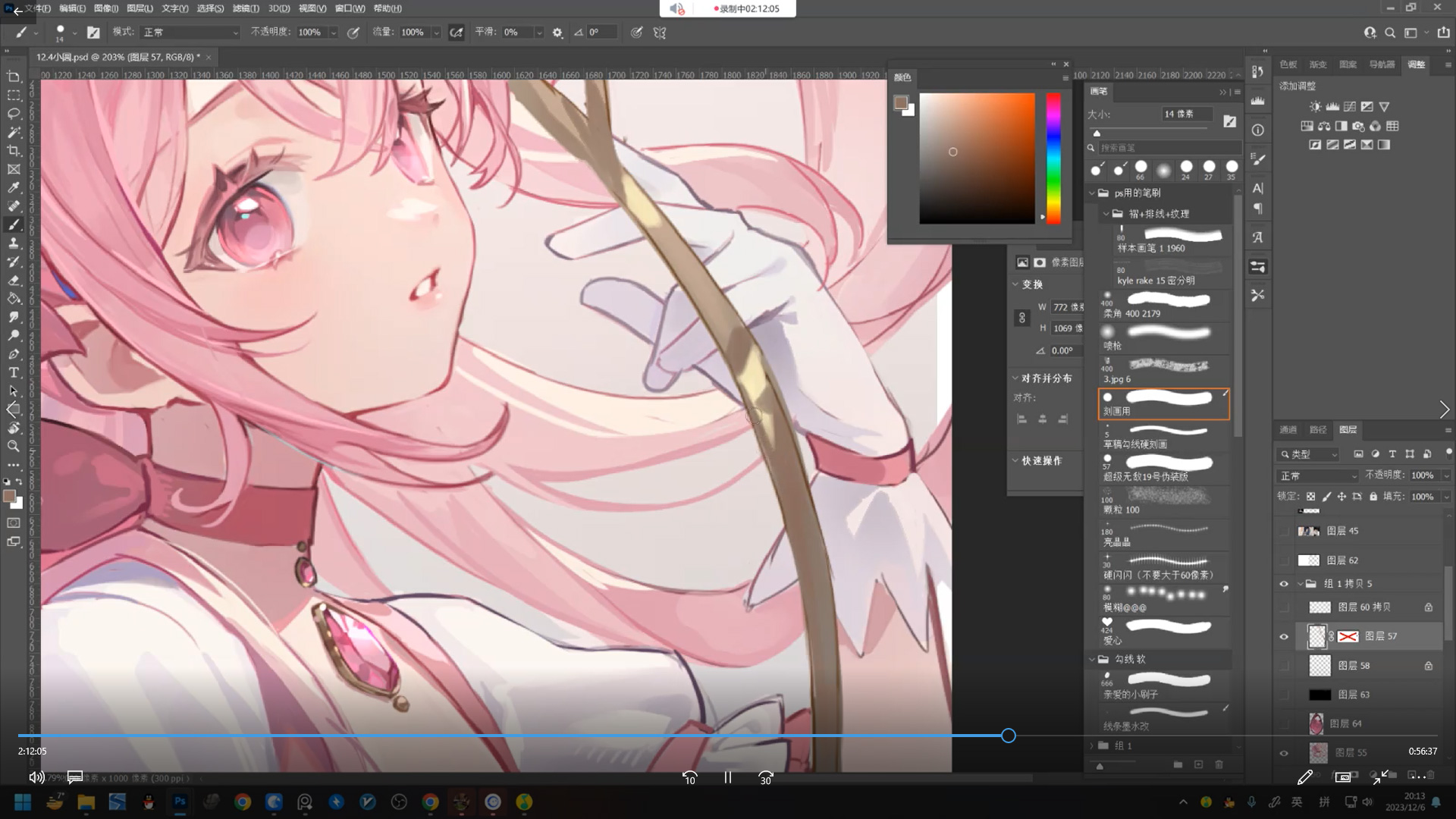The height and width of the screenshot is (819, 1456).
Task: Select the Zoom tool
Action: coord(14,447)
